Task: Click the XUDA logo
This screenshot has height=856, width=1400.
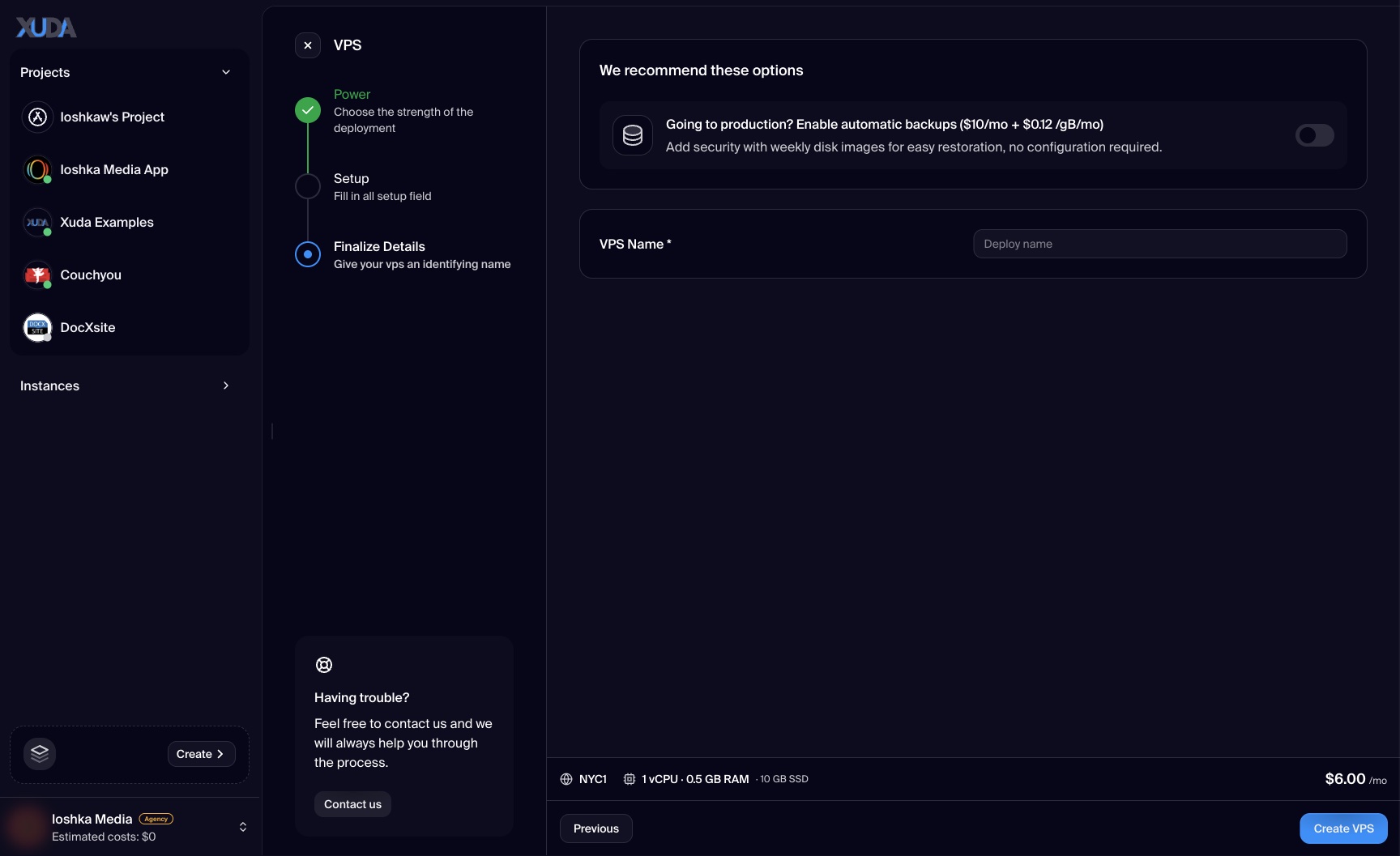Action: pos(46,28)
